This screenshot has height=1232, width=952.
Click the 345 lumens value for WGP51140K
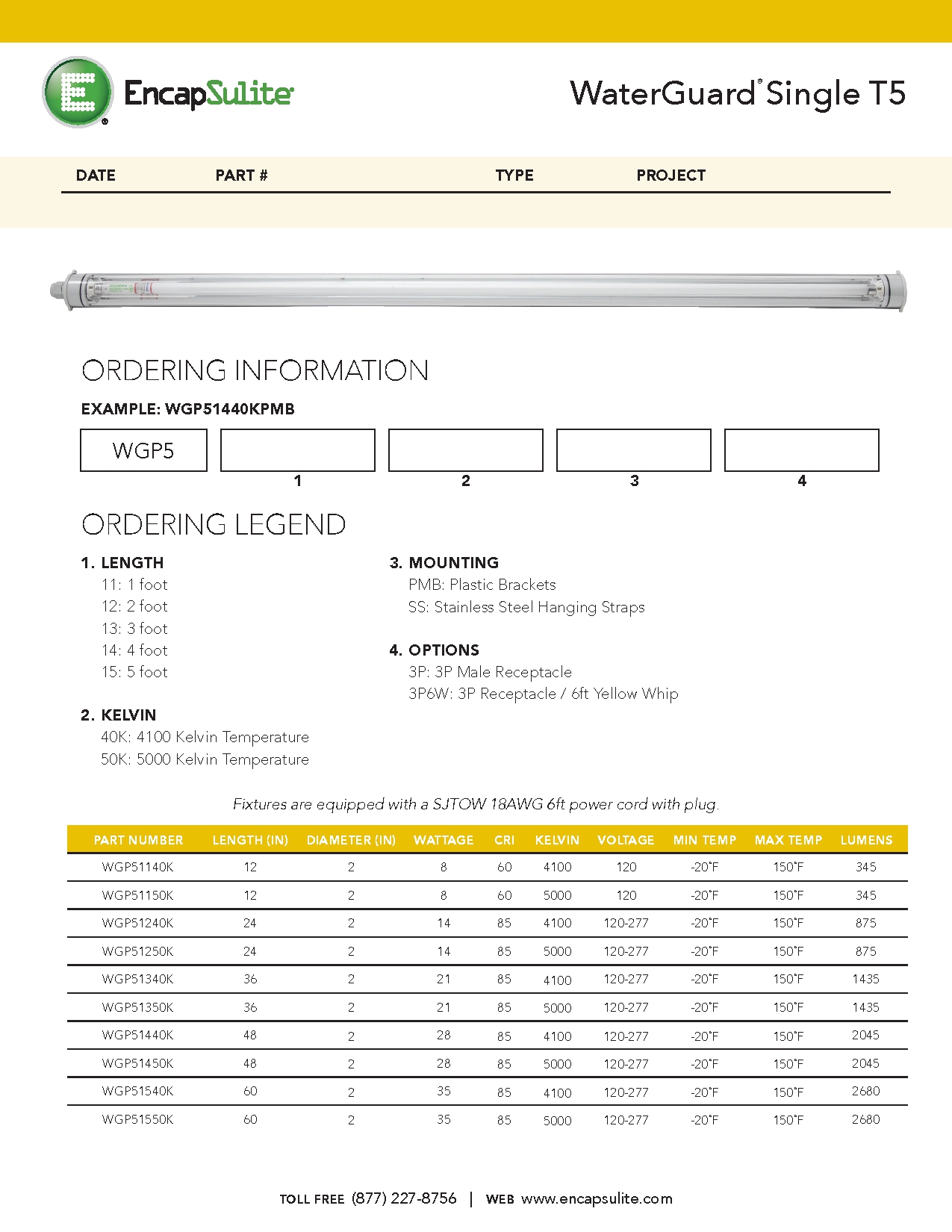click(866, 867)
